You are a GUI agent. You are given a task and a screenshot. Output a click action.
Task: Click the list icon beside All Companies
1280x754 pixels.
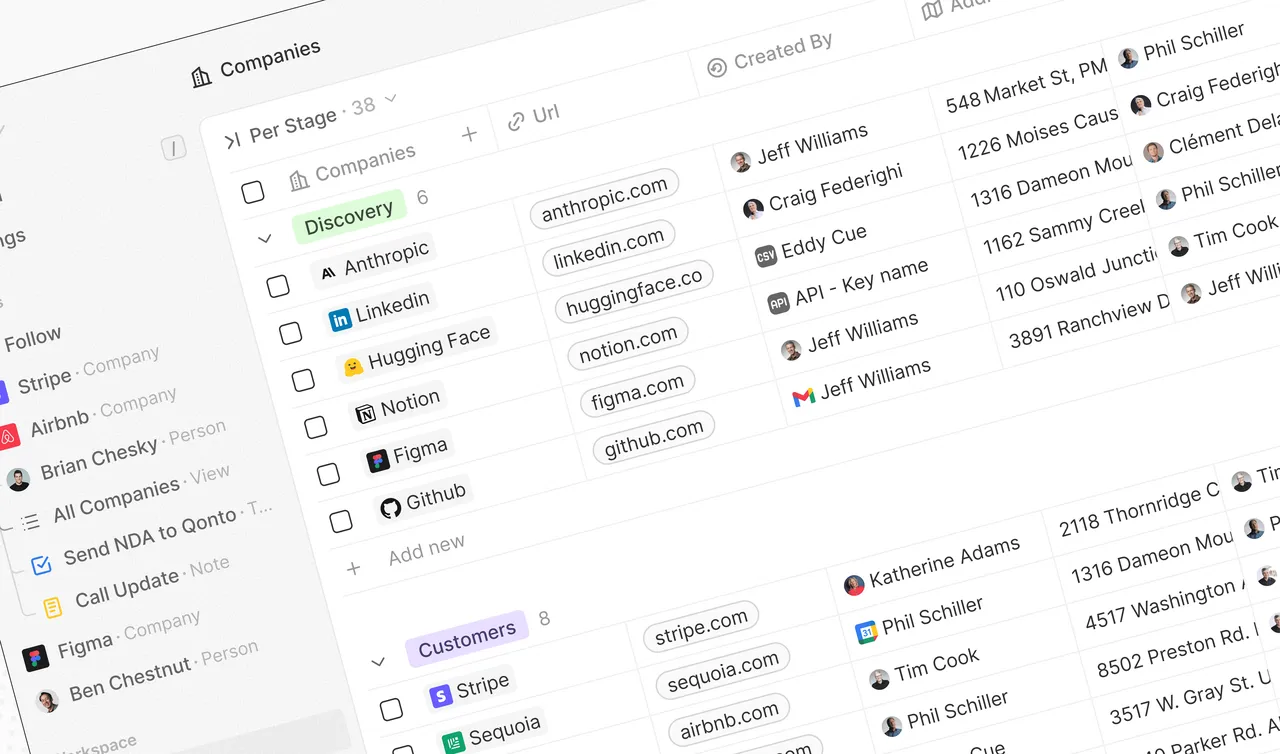(x=31, y=521)
